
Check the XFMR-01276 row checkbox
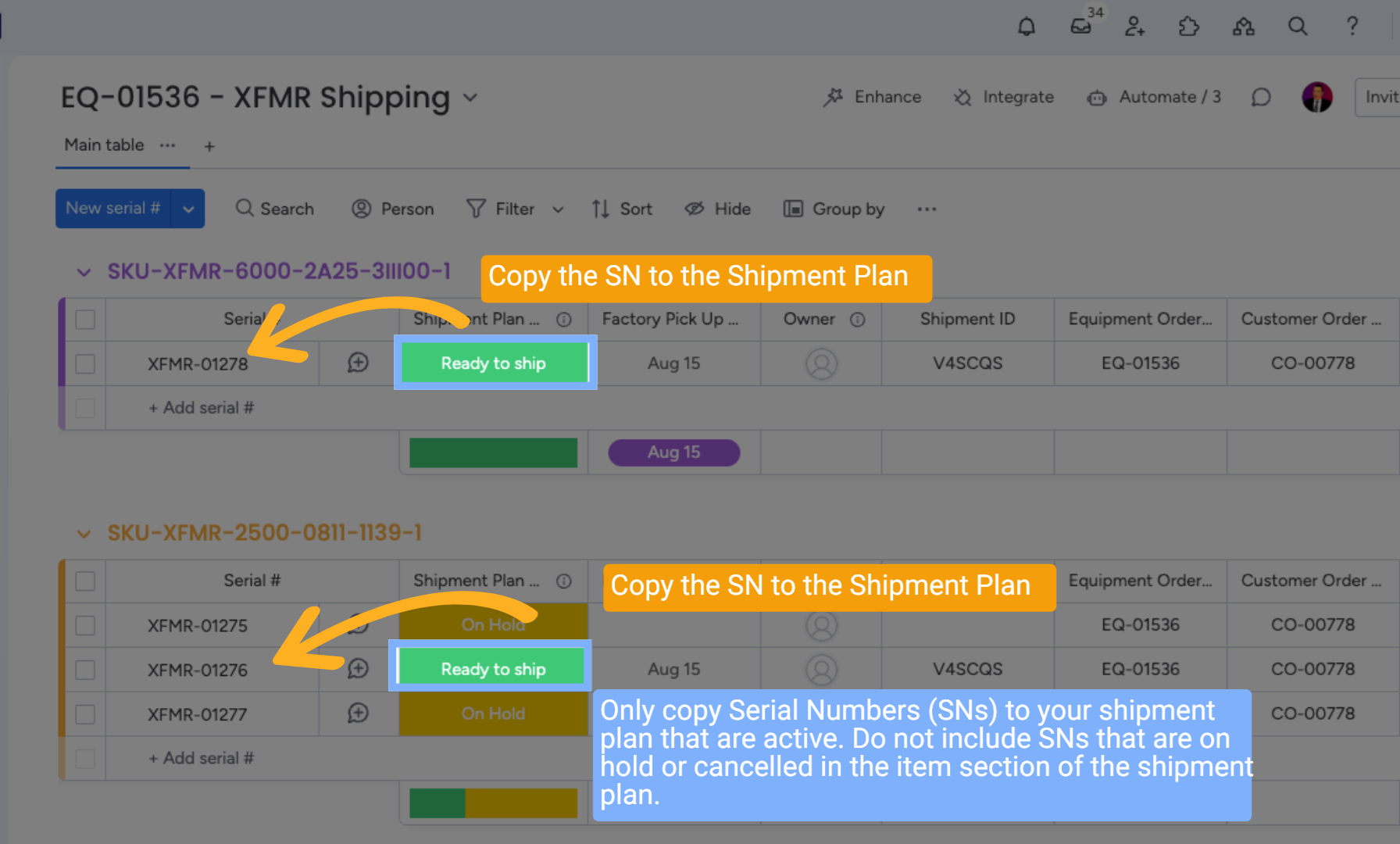click(x=85, y=671)
